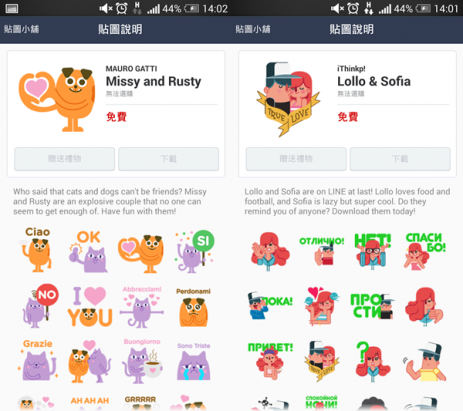This screenshot has width=463, height=411.
Task: Tap 下載 button for Lollo & Sofia
Action: click(x=400, y=159)
